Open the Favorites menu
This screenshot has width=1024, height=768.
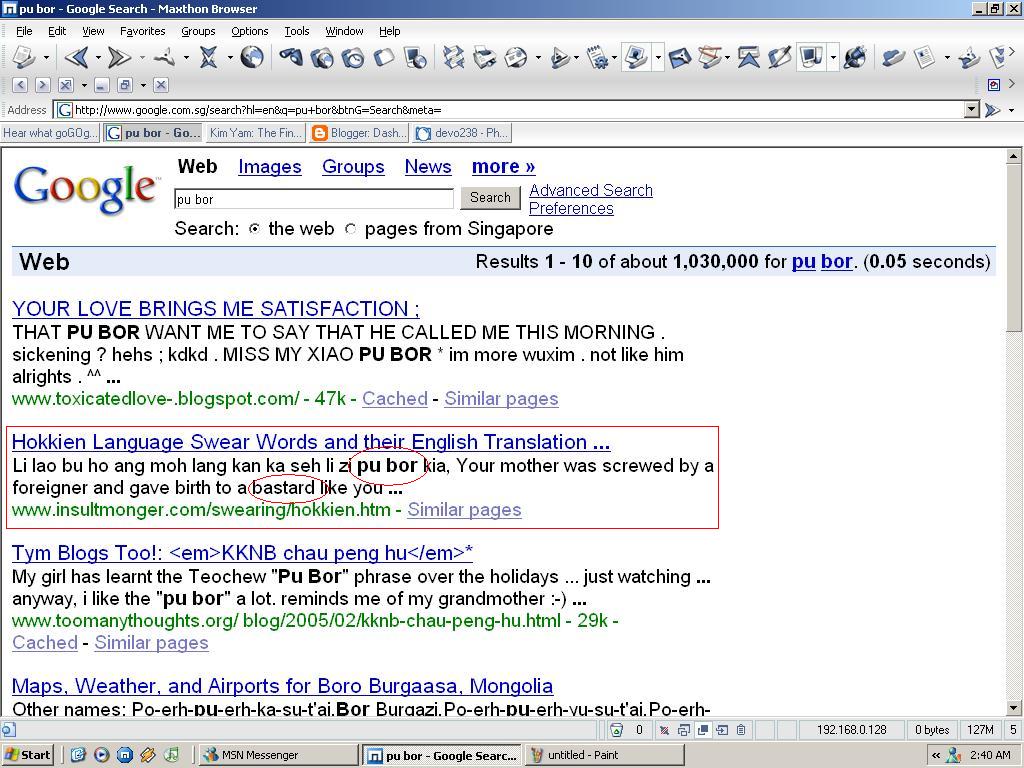click(x=142, y=31)
